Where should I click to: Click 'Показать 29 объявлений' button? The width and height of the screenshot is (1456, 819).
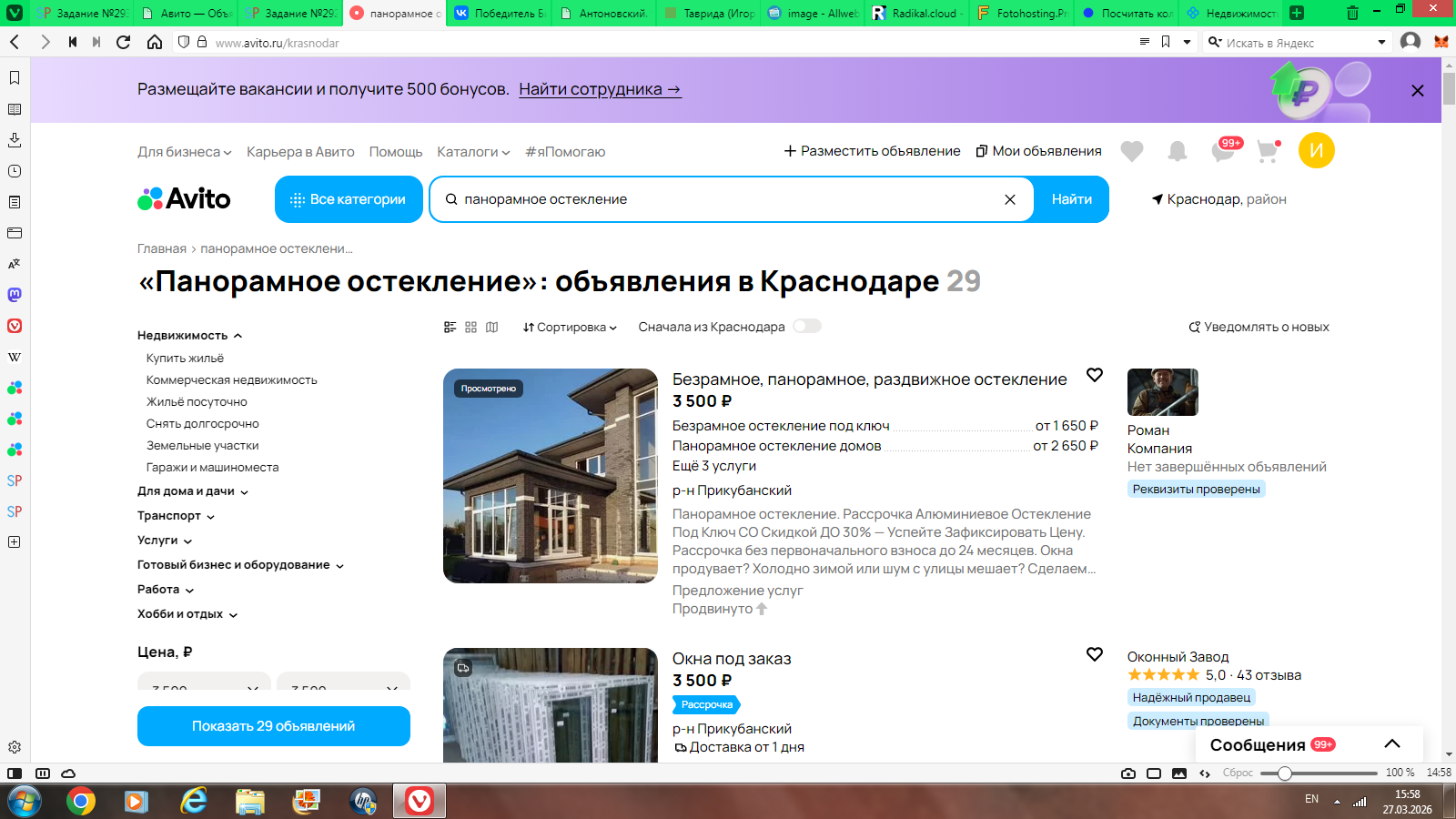pos(273,726)
